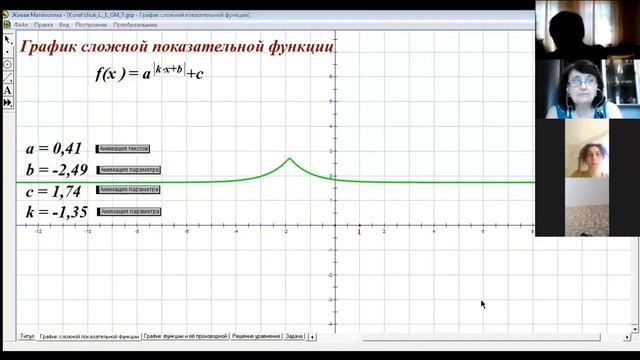Click the peak of the green graph curve

pos(289,158)
